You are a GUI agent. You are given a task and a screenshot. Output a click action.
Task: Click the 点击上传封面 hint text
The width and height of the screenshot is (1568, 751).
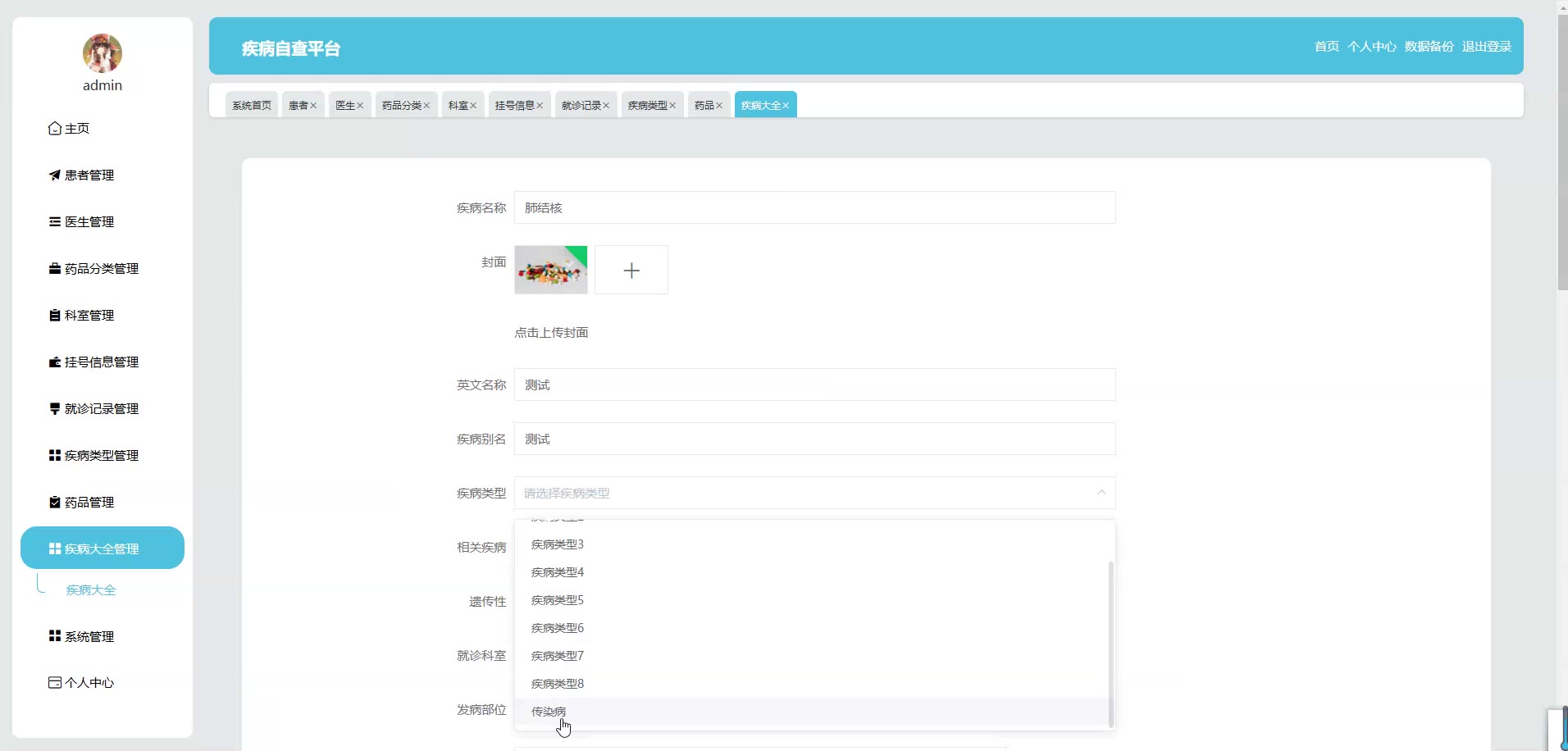(x=551, y=333)
